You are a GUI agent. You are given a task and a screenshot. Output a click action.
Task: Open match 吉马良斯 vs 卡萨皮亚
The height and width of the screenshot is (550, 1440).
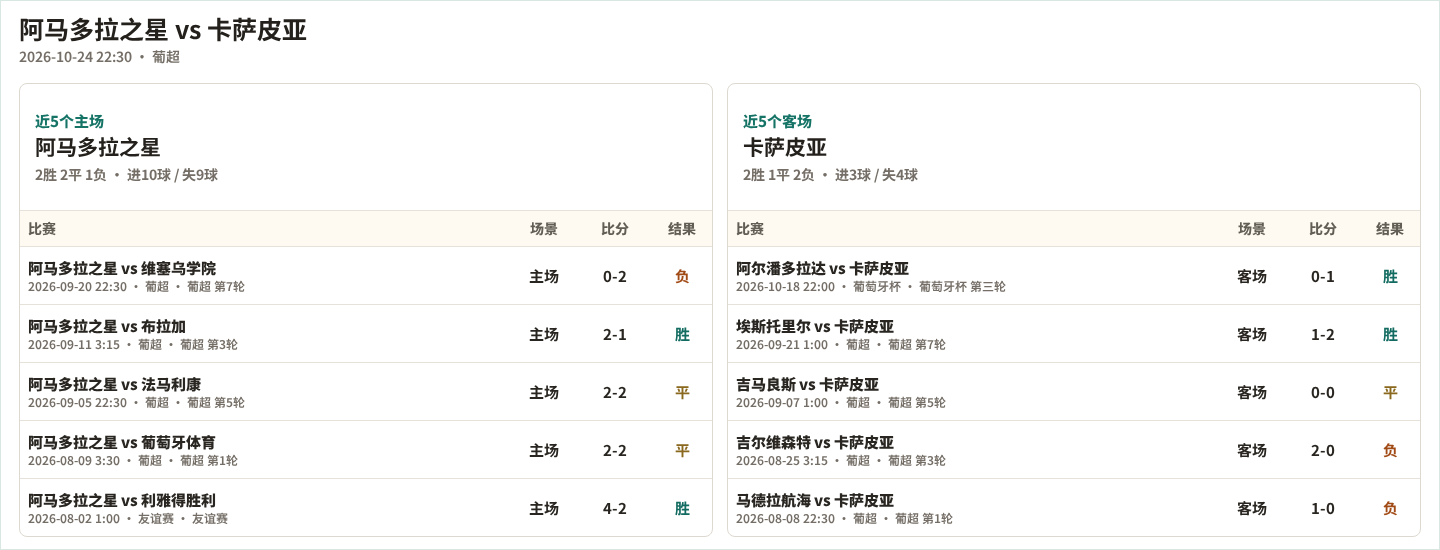(807, 384)
